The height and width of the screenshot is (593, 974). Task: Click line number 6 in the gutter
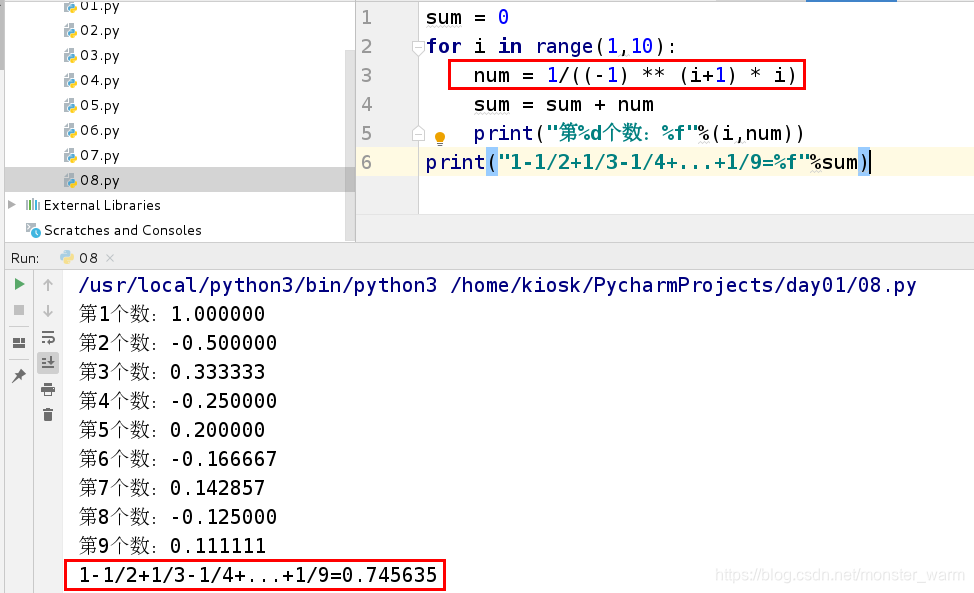coord(366,162)
